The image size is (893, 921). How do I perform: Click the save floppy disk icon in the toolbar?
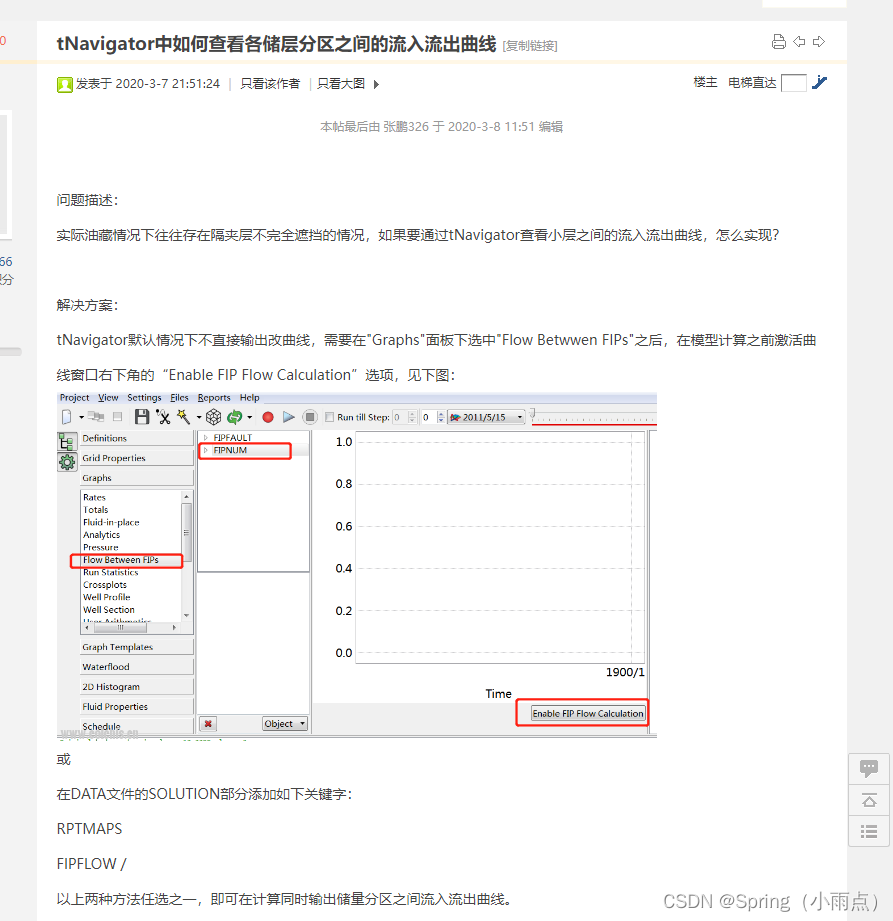(142, 417)
